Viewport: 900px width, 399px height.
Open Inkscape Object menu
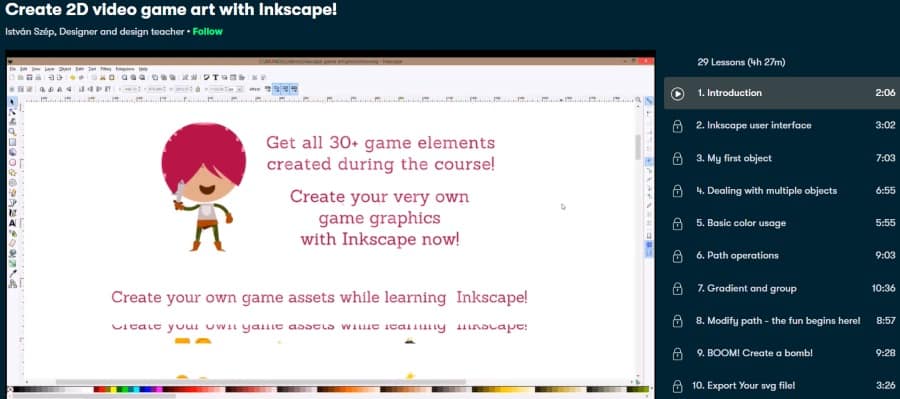[x=65, y=69]
